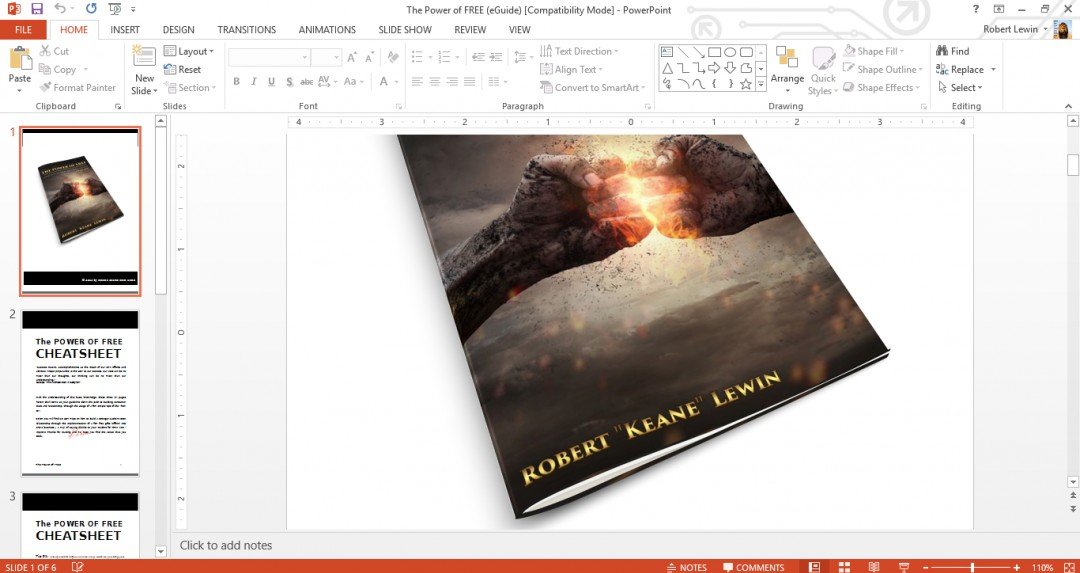
Task: Switch to Reading View in status bar
Action: click(873, 567)
